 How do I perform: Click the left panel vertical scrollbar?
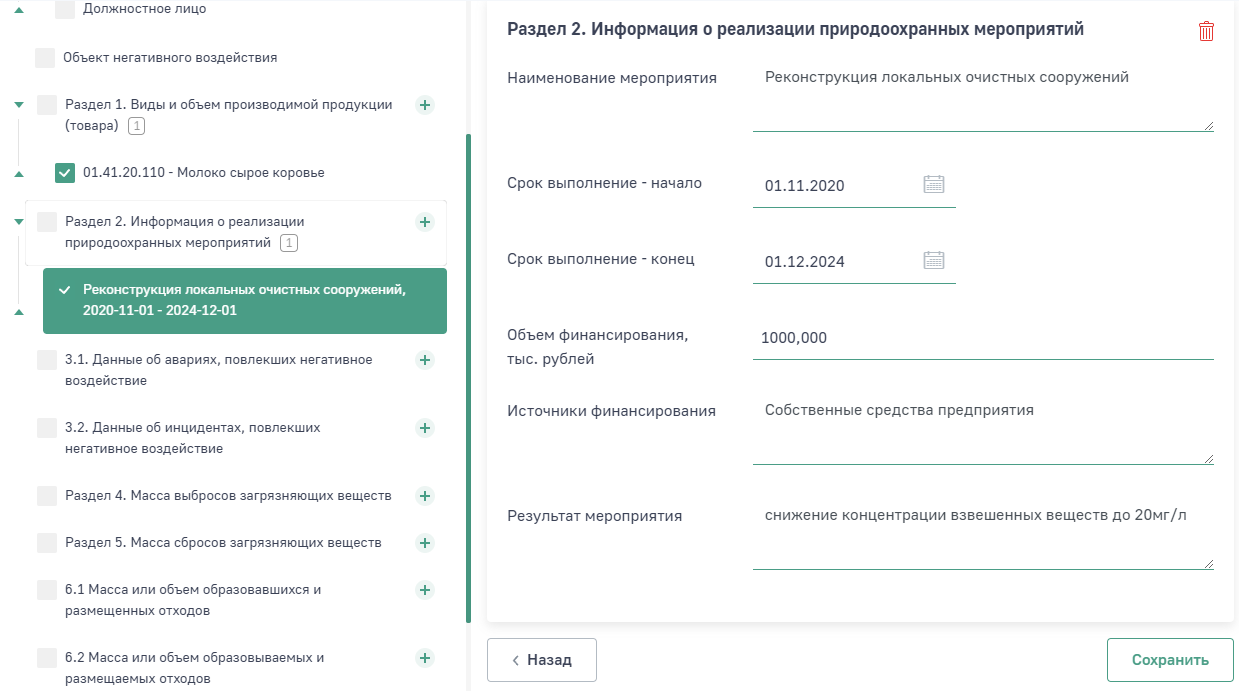[468, 378]
